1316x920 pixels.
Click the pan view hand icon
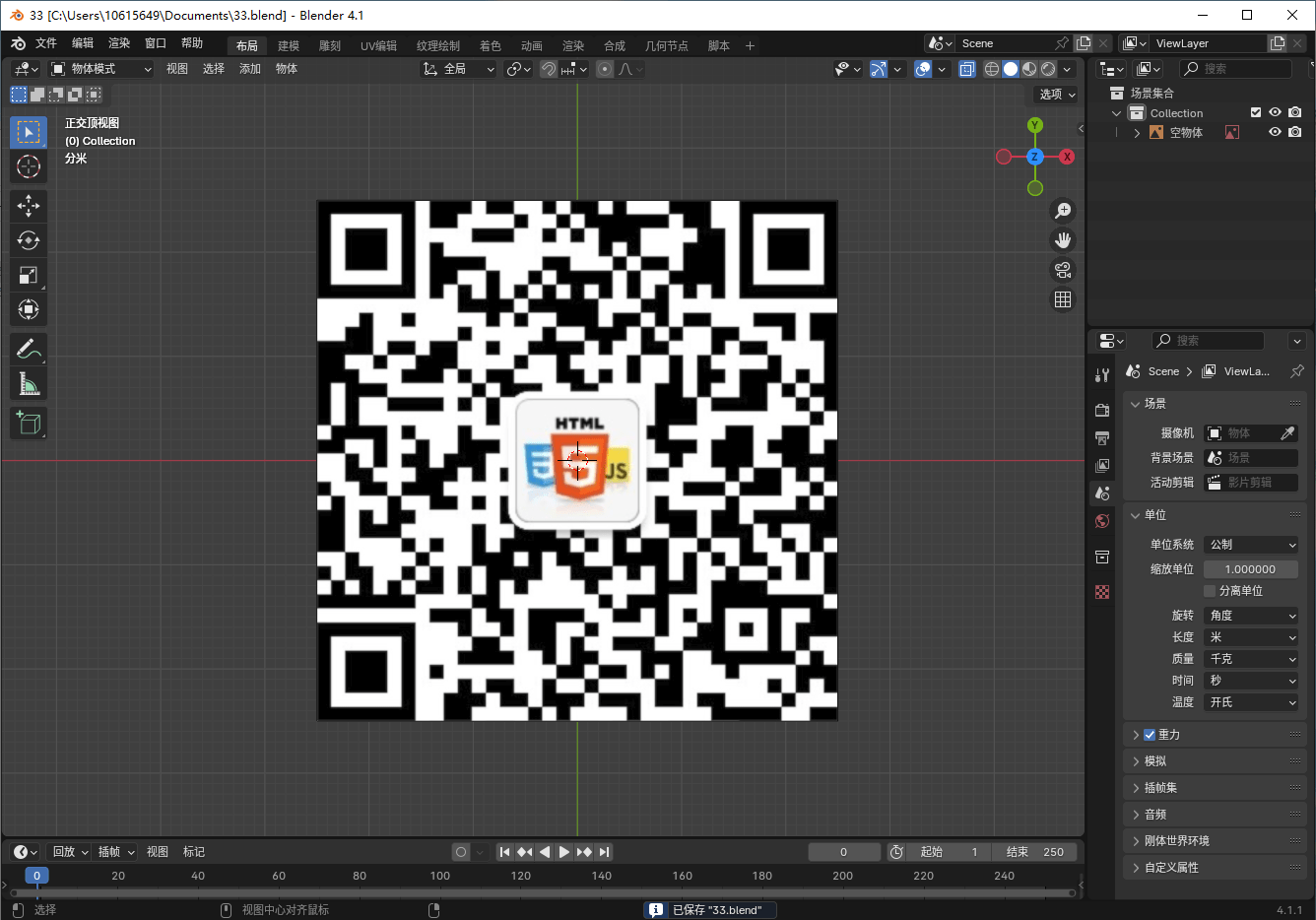point(1063,240)
